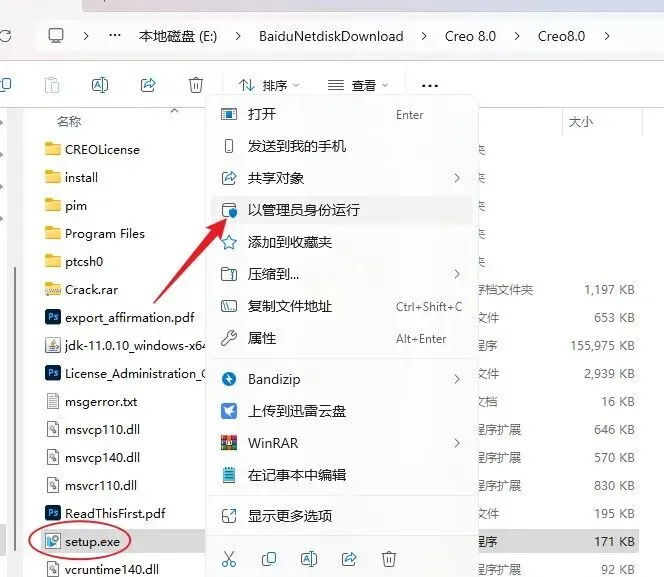Select 打开 in the context menu
Screen dimensions: 664x577
[342, 114]
